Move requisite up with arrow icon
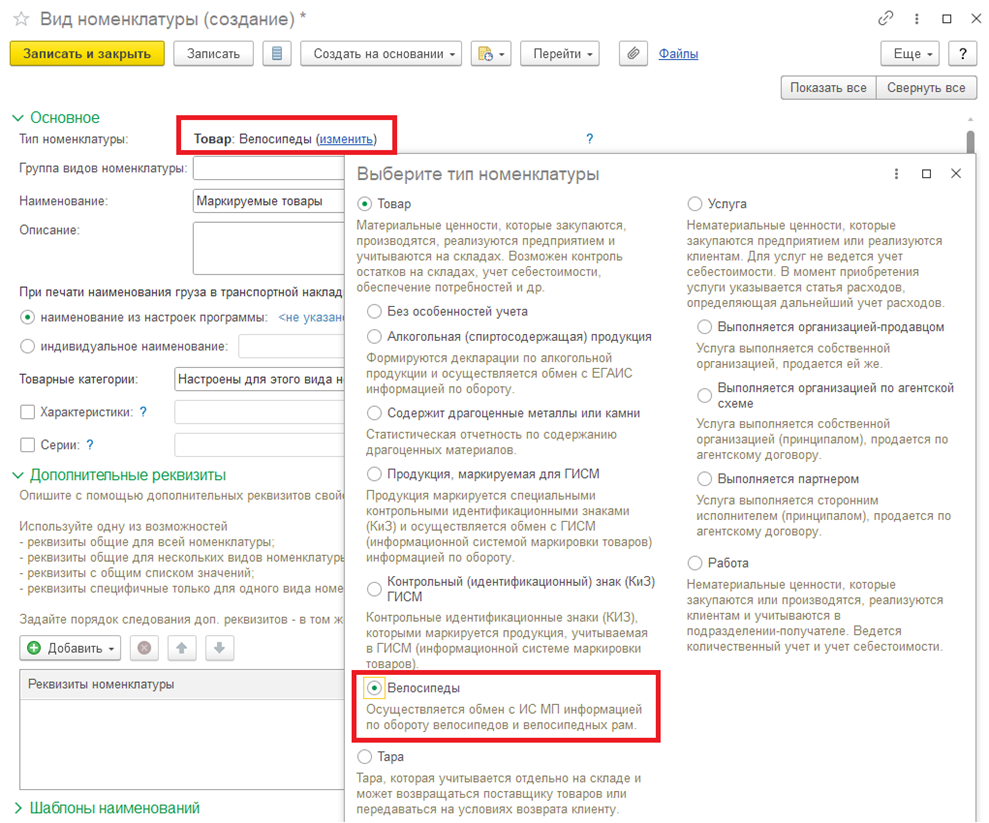The width and height of the screenshot is (989, 823). click(x=182, y=648)
